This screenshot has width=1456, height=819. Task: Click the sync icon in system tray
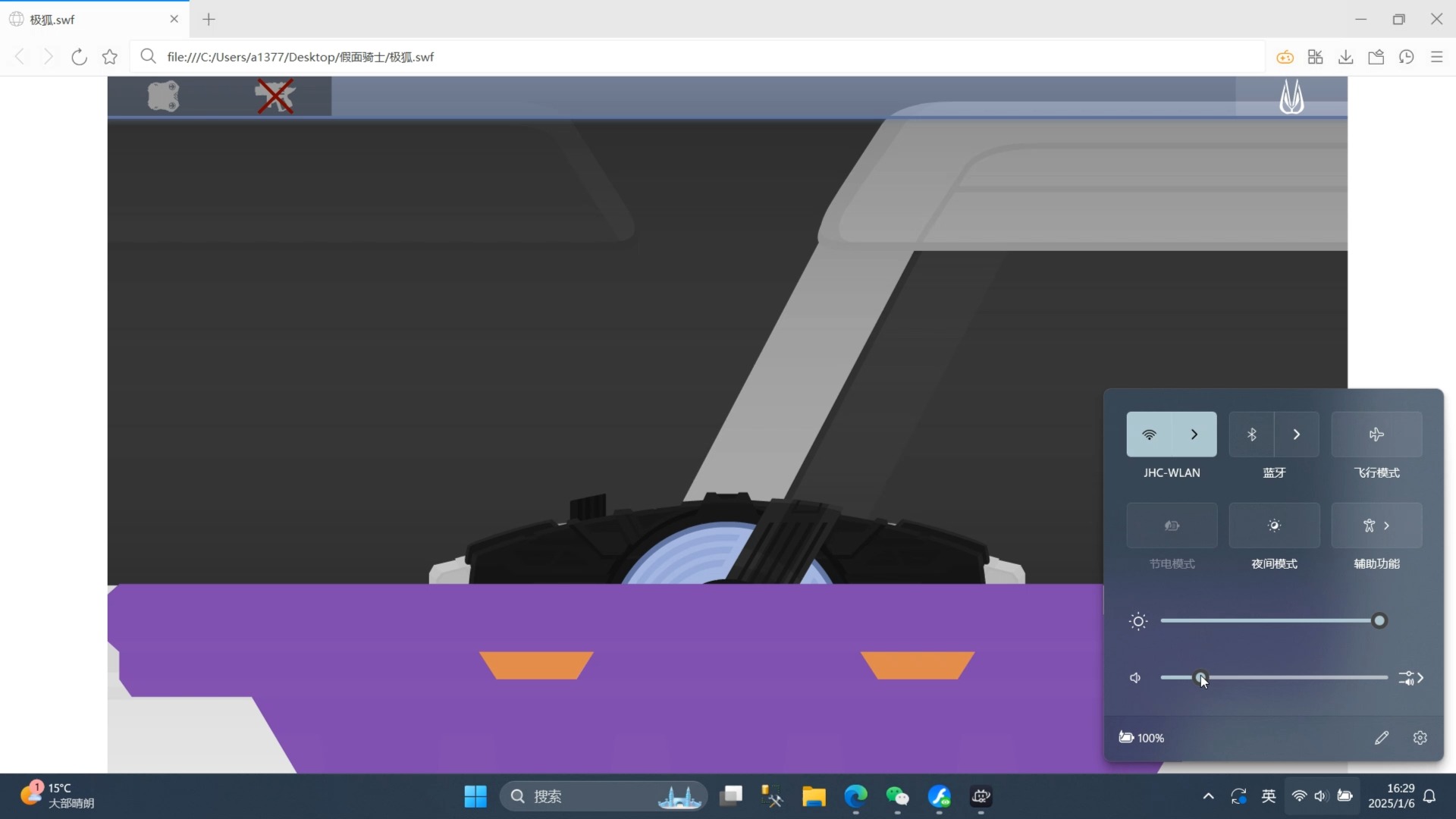(1238, 796)
